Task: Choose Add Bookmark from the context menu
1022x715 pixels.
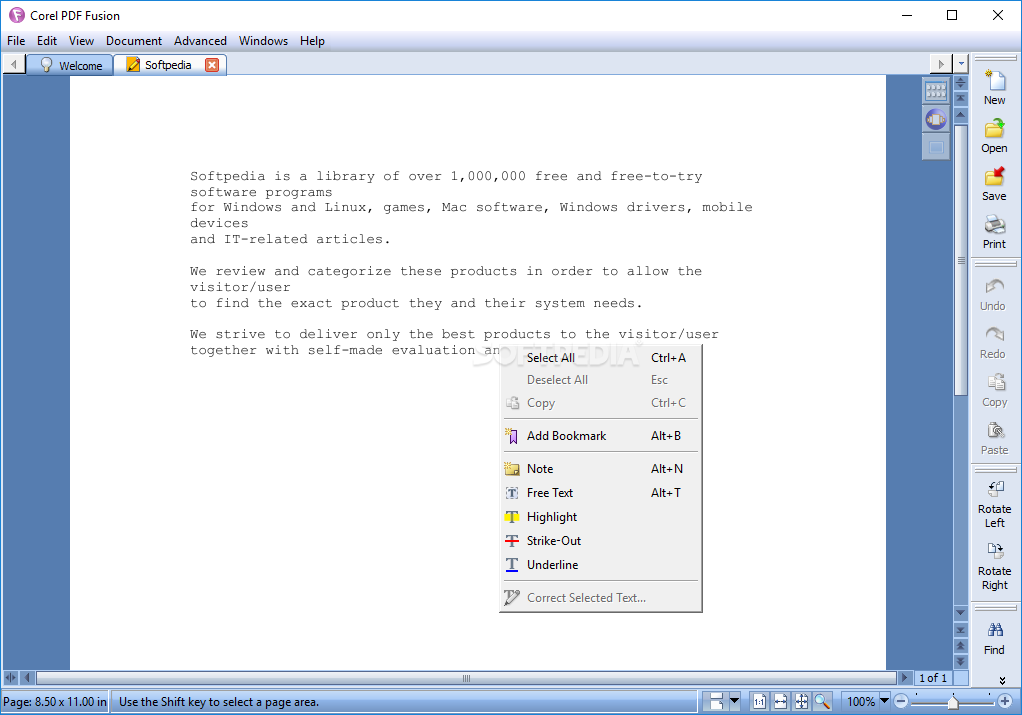Action: point(600,435)
